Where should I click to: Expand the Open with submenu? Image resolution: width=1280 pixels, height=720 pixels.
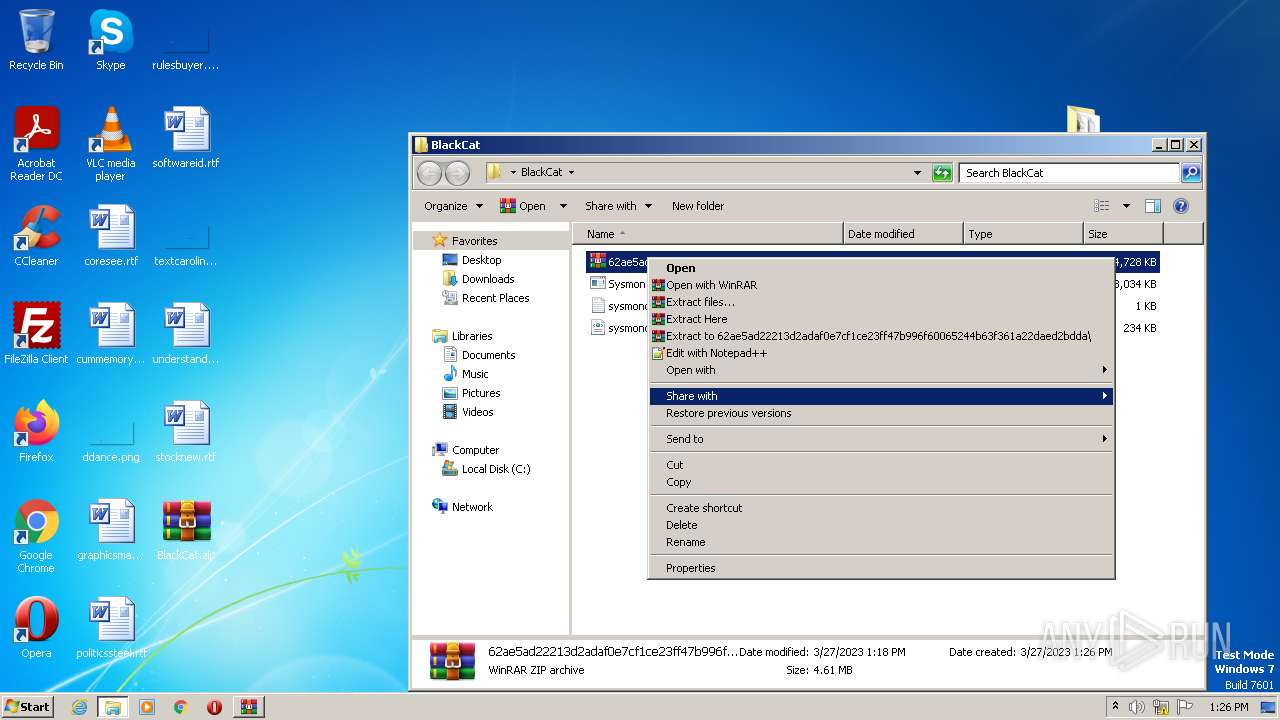(881, 370)
